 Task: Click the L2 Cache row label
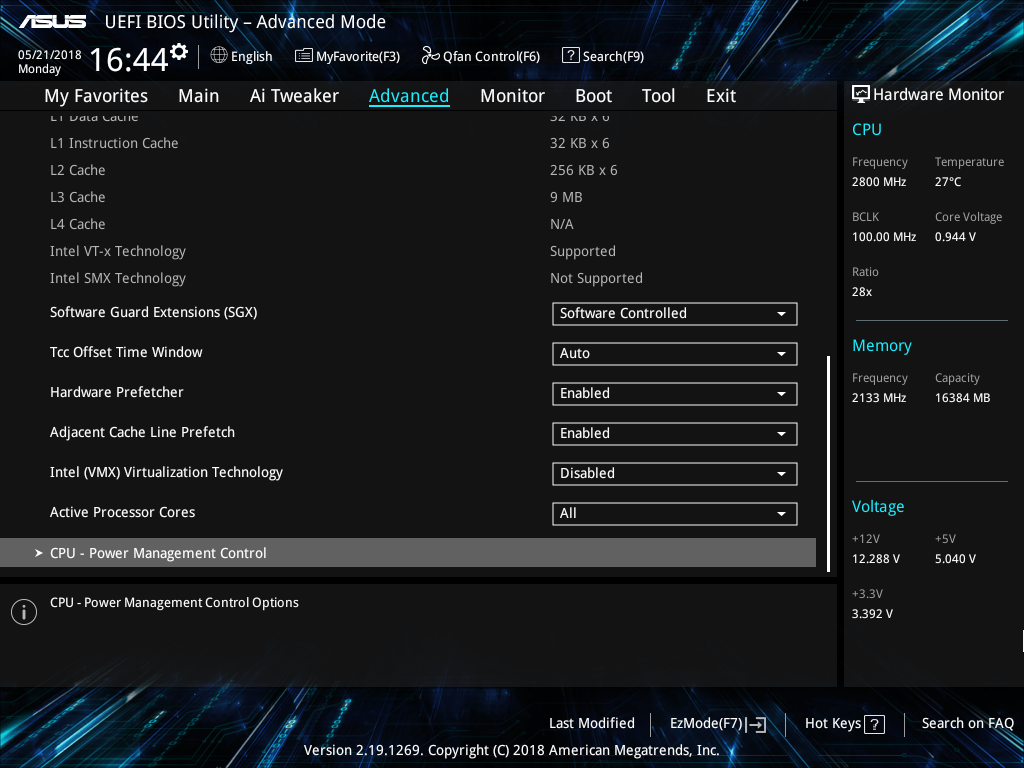(78, 170)
